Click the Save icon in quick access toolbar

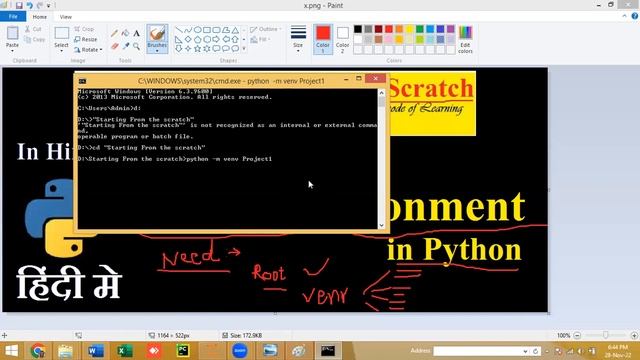[19, 5]
